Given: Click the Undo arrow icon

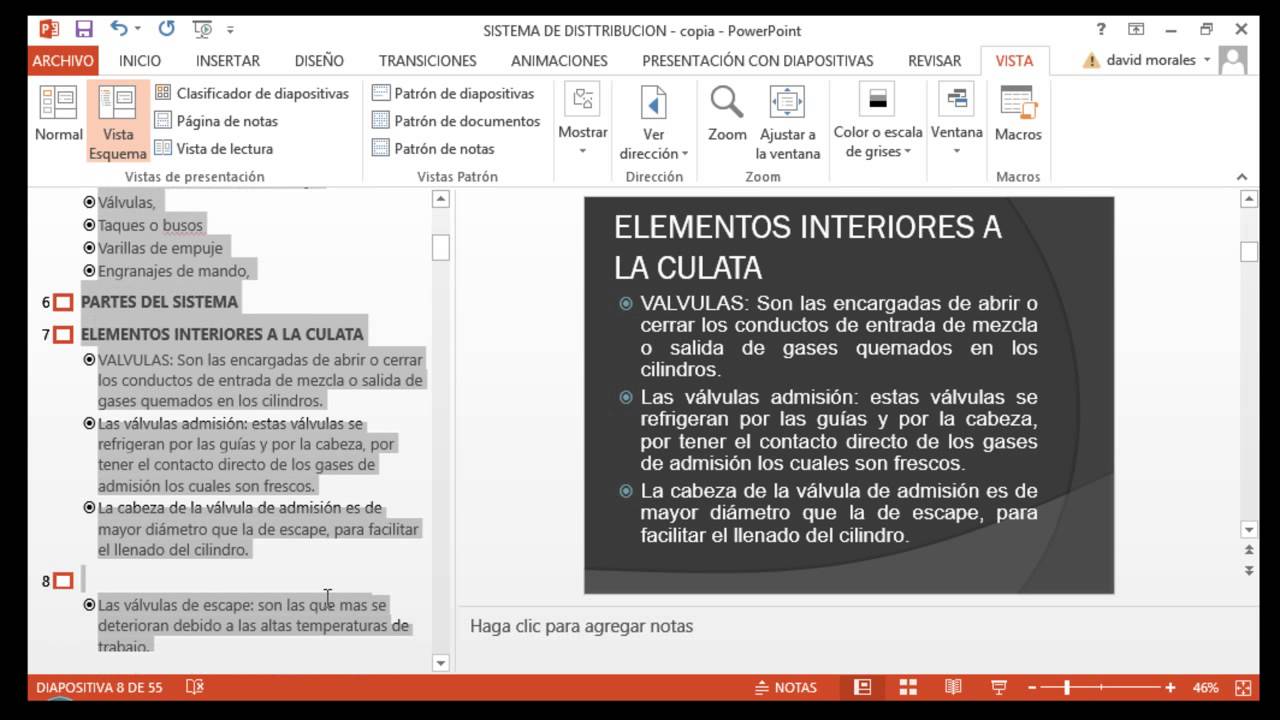Looking at the screenshot, I should pos(118,29).
